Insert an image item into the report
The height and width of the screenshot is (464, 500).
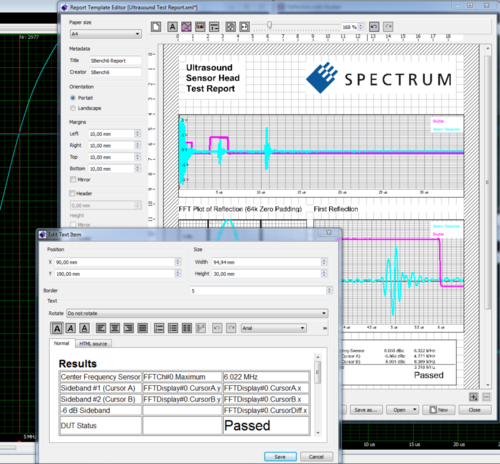[x=200, y=27]
